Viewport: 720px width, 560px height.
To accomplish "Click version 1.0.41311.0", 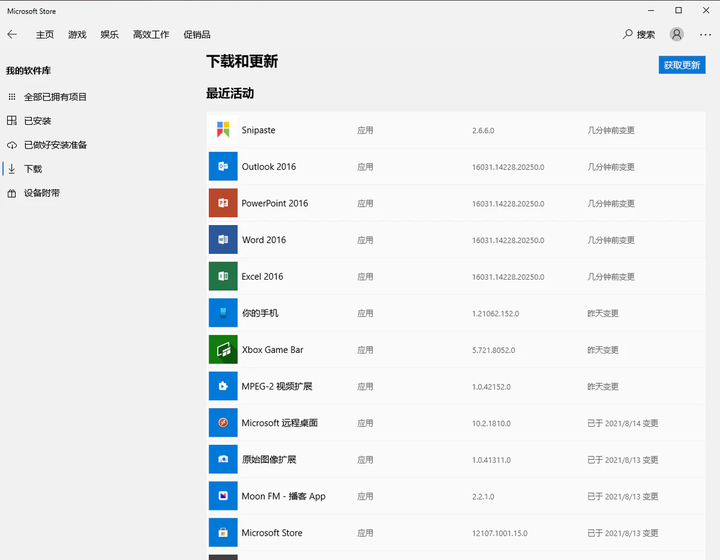I will (x=491, y=460).
